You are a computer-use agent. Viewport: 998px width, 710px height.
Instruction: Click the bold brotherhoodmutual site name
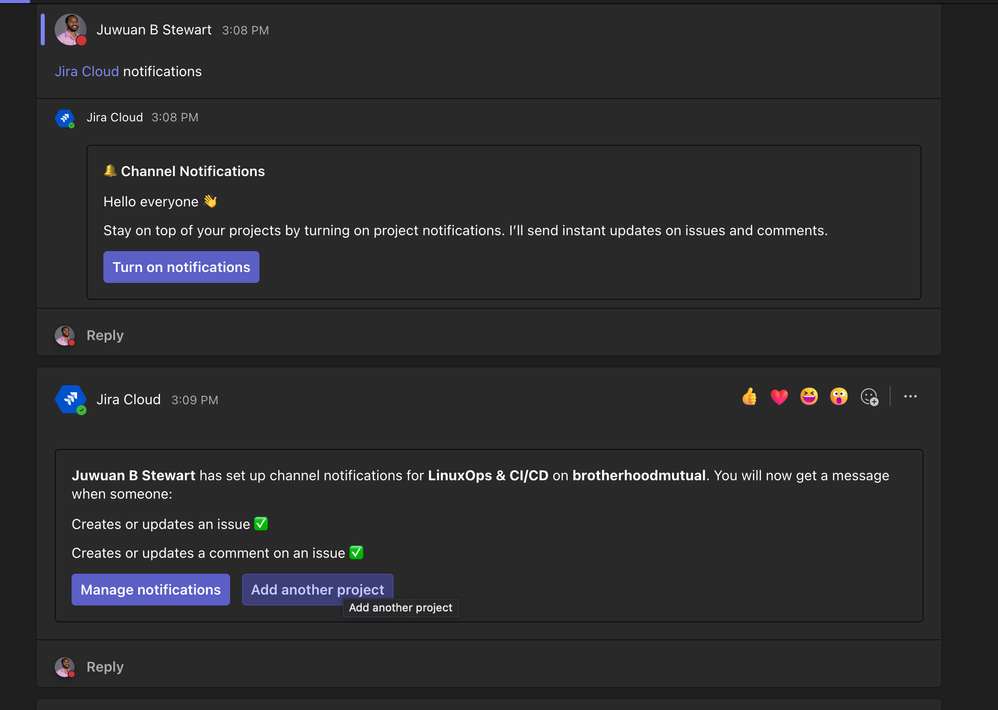point(639,476)
